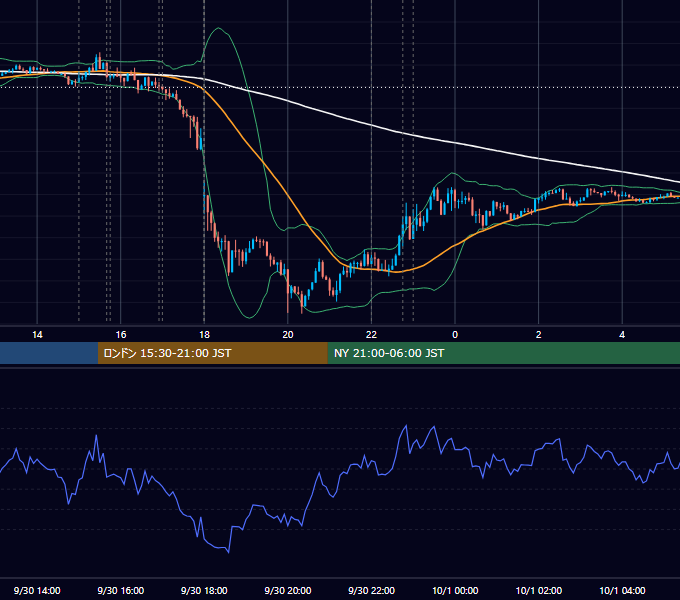Viewport: 680px width, 600px height.
Task: Click the blue session bar before London
Action: click(x=49, y=353)
